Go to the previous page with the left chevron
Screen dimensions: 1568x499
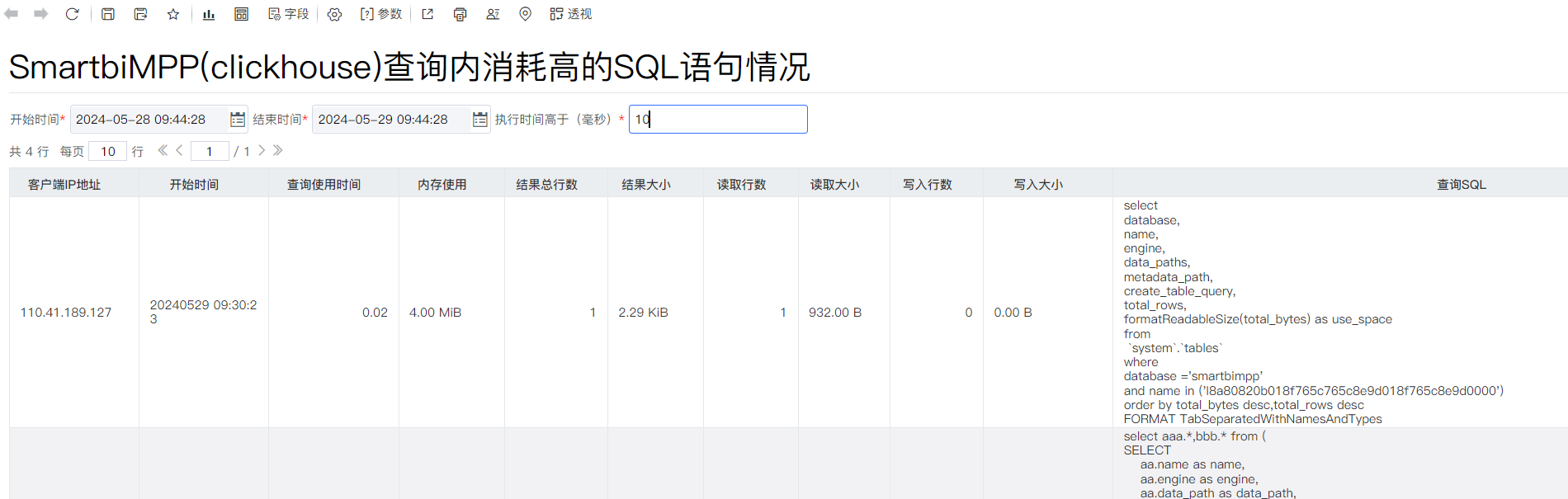tap(179, 150)
